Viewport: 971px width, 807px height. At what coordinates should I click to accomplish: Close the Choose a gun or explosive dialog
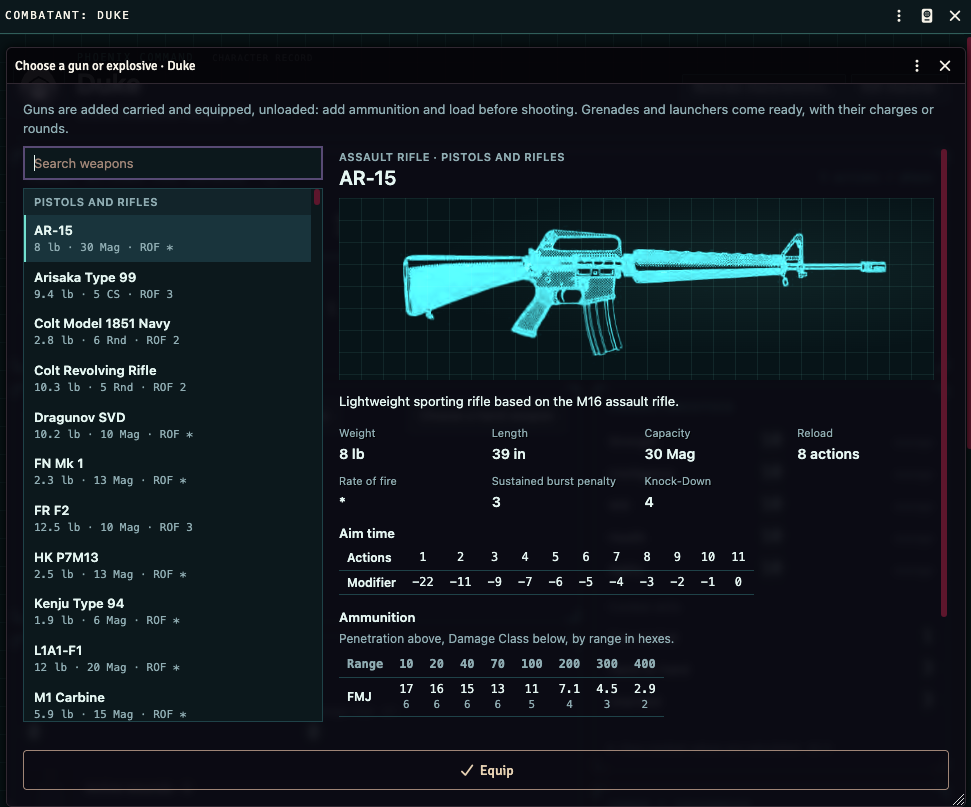(x=944, y=66)
